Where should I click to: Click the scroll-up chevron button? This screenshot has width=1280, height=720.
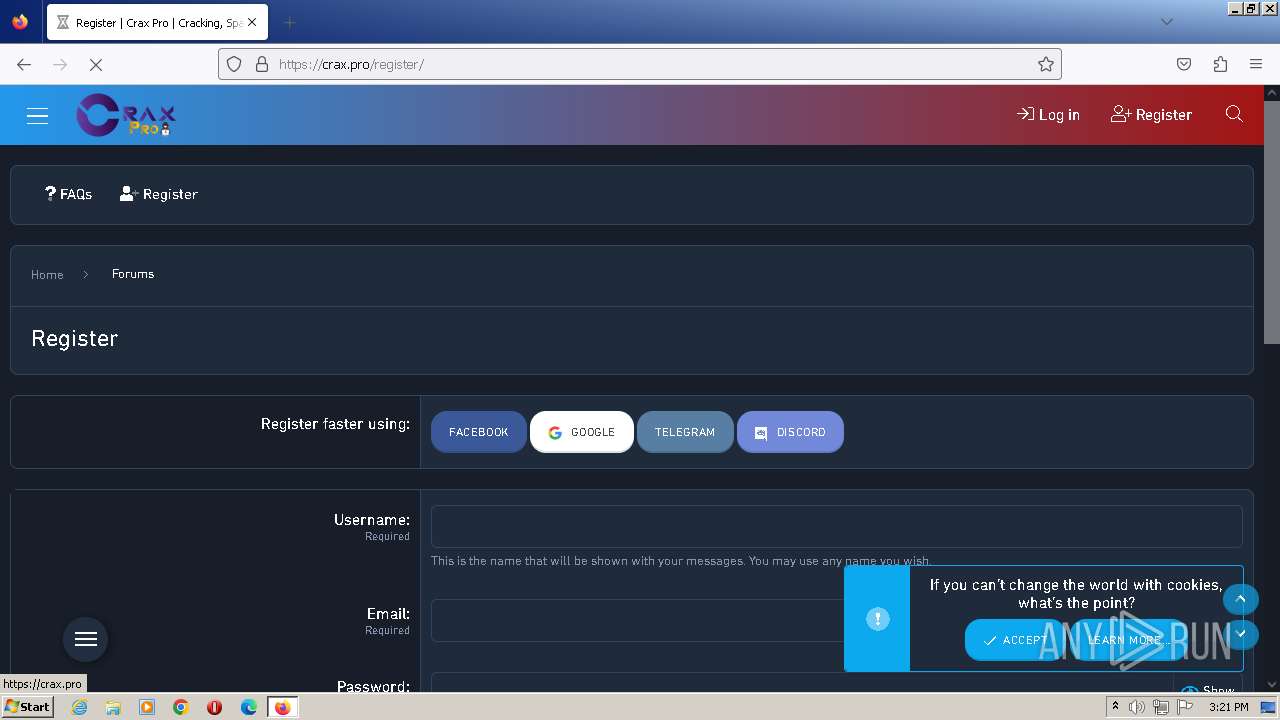coord(1240,599)
